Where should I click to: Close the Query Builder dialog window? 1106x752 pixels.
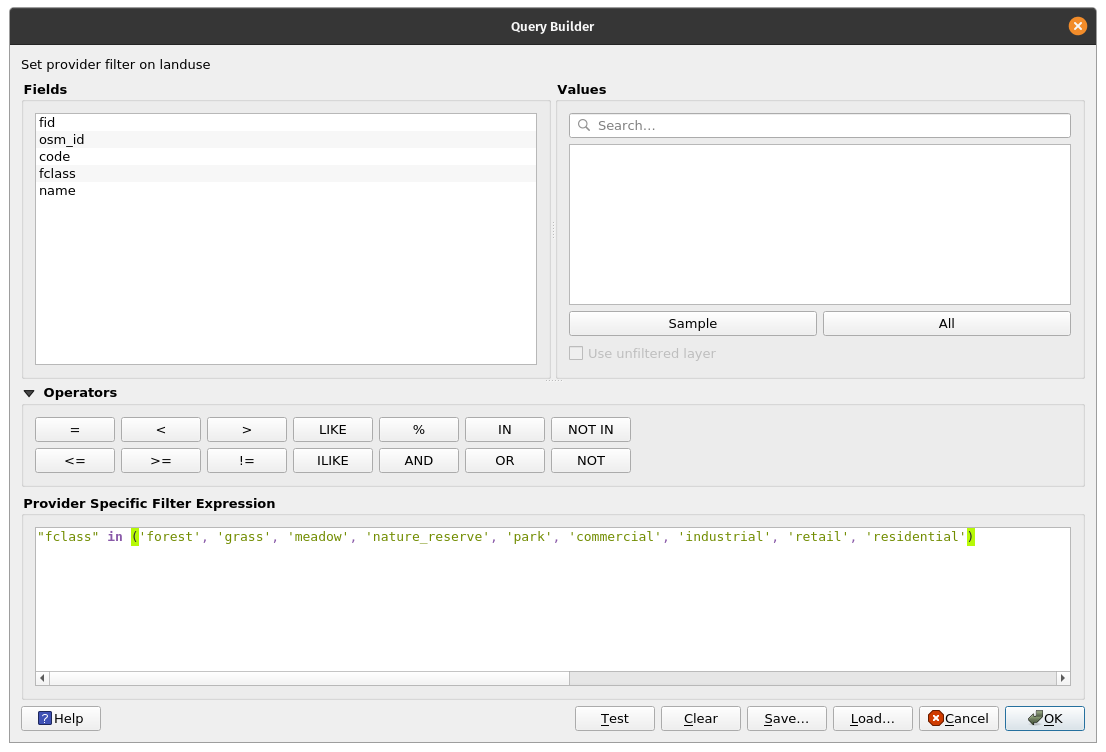[1077, 27]
